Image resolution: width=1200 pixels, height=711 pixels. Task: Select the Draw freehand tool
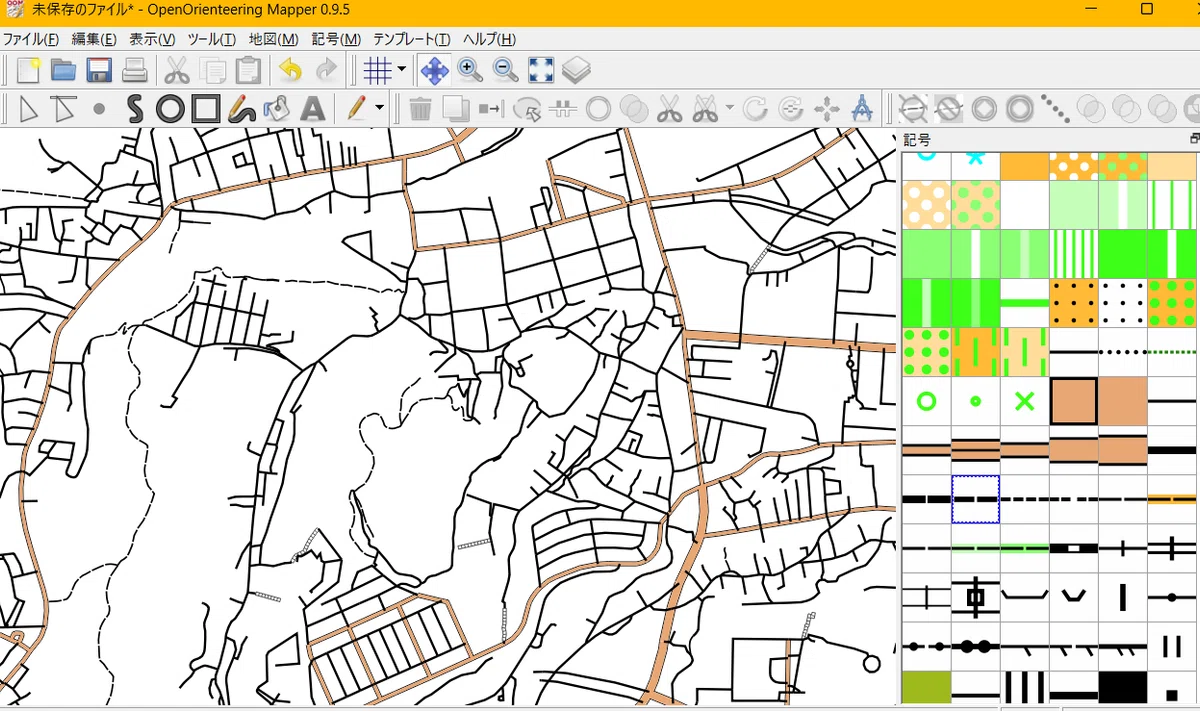pyautogui.click(x=241, y=108)
